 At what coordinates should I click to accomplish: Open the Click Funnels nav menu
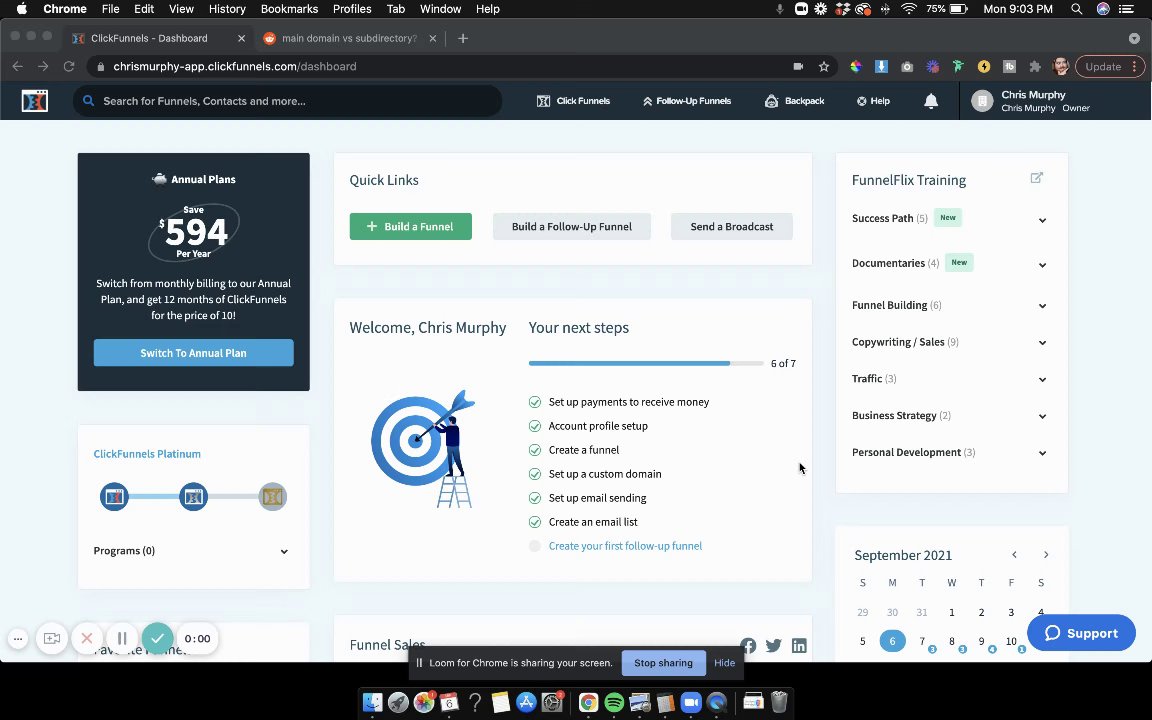pyautogui.click(x=573, y=101)
